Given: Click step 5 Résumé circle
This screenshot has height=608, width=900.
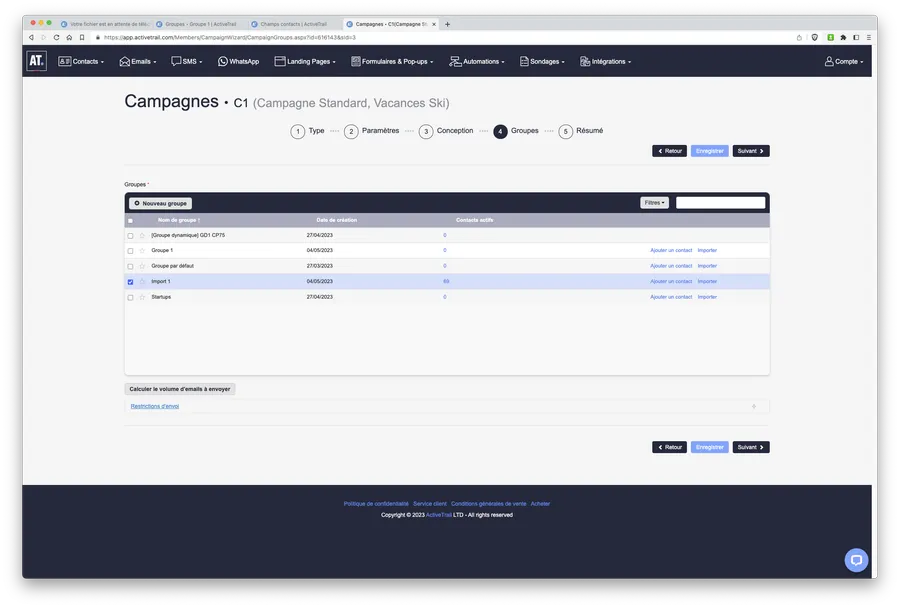Looking at the screenshot, I should point(565,131).
